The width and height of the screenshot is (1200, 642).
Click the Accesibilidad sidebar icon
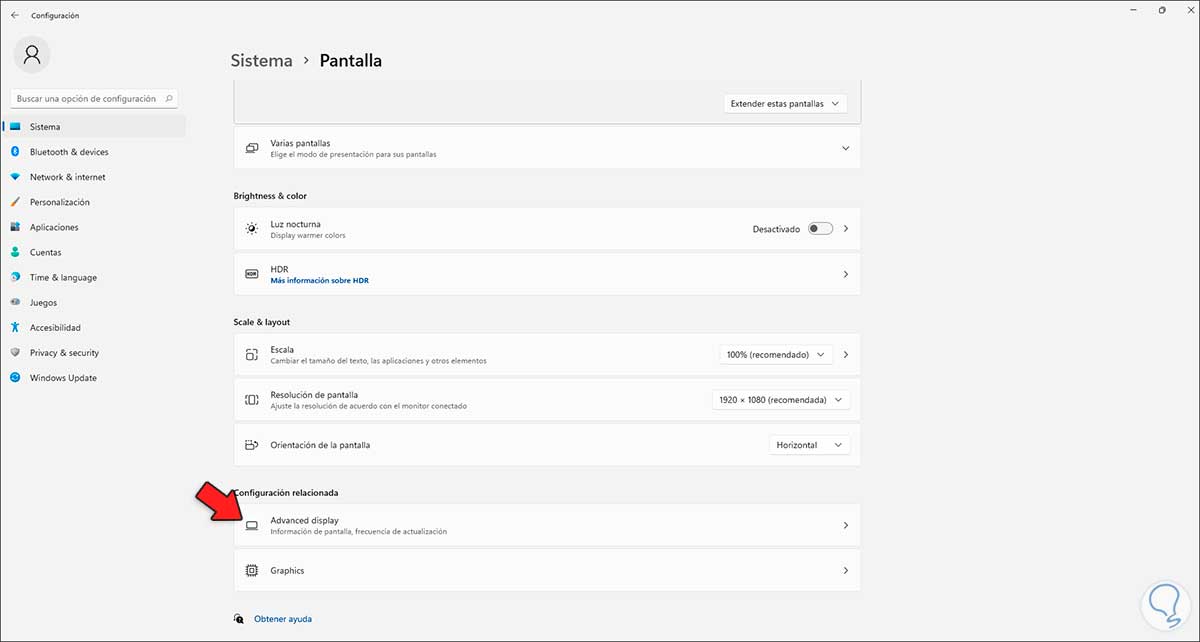[15, 327]
